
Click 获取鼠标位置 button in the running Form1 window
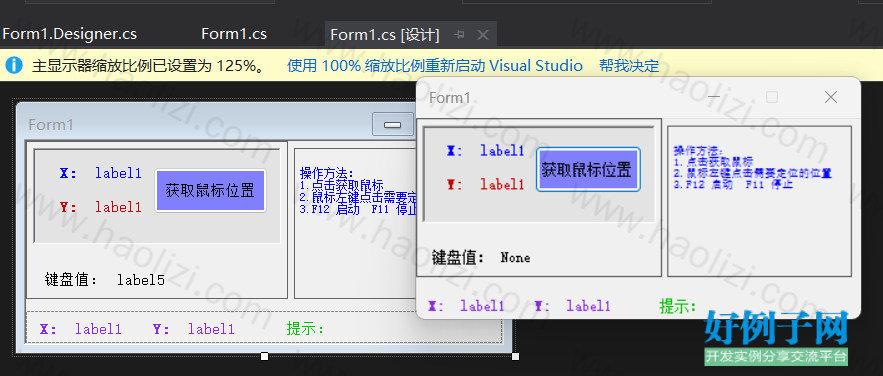[x=588, y=169]
